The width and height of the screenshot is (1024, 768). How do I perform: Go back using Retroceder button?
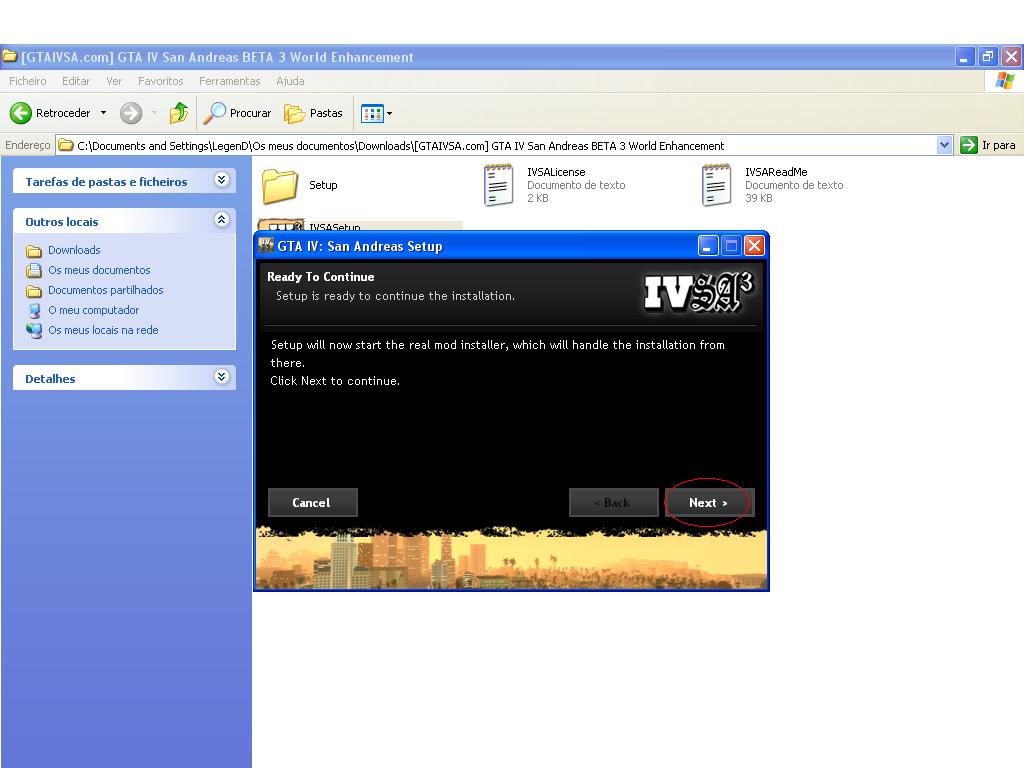pyautogui.click(x=50, y=113)
